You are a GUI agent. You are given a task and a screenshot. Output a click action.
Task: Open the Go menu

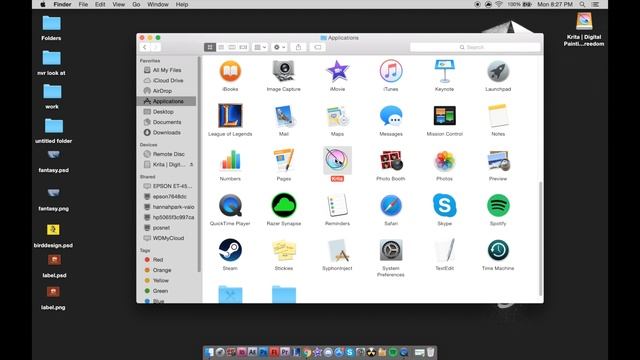(x=136, y=4)
